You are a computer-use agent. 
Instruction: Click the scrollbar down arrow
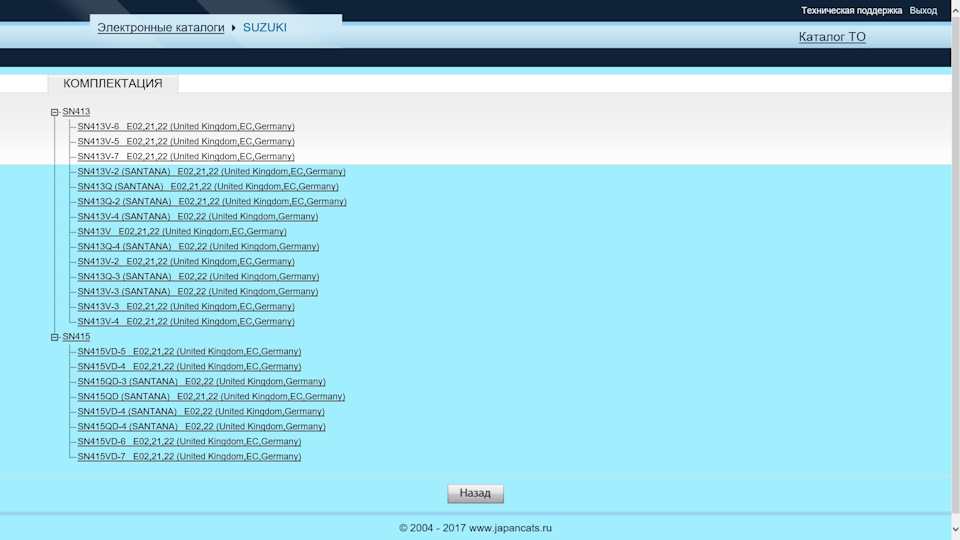956,530
